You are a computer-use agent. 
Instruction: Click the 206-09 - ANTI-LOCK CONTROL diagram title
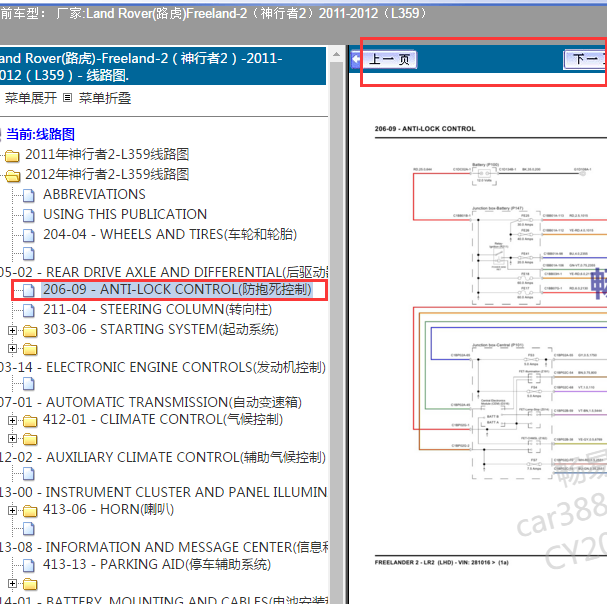click(425, 129)
